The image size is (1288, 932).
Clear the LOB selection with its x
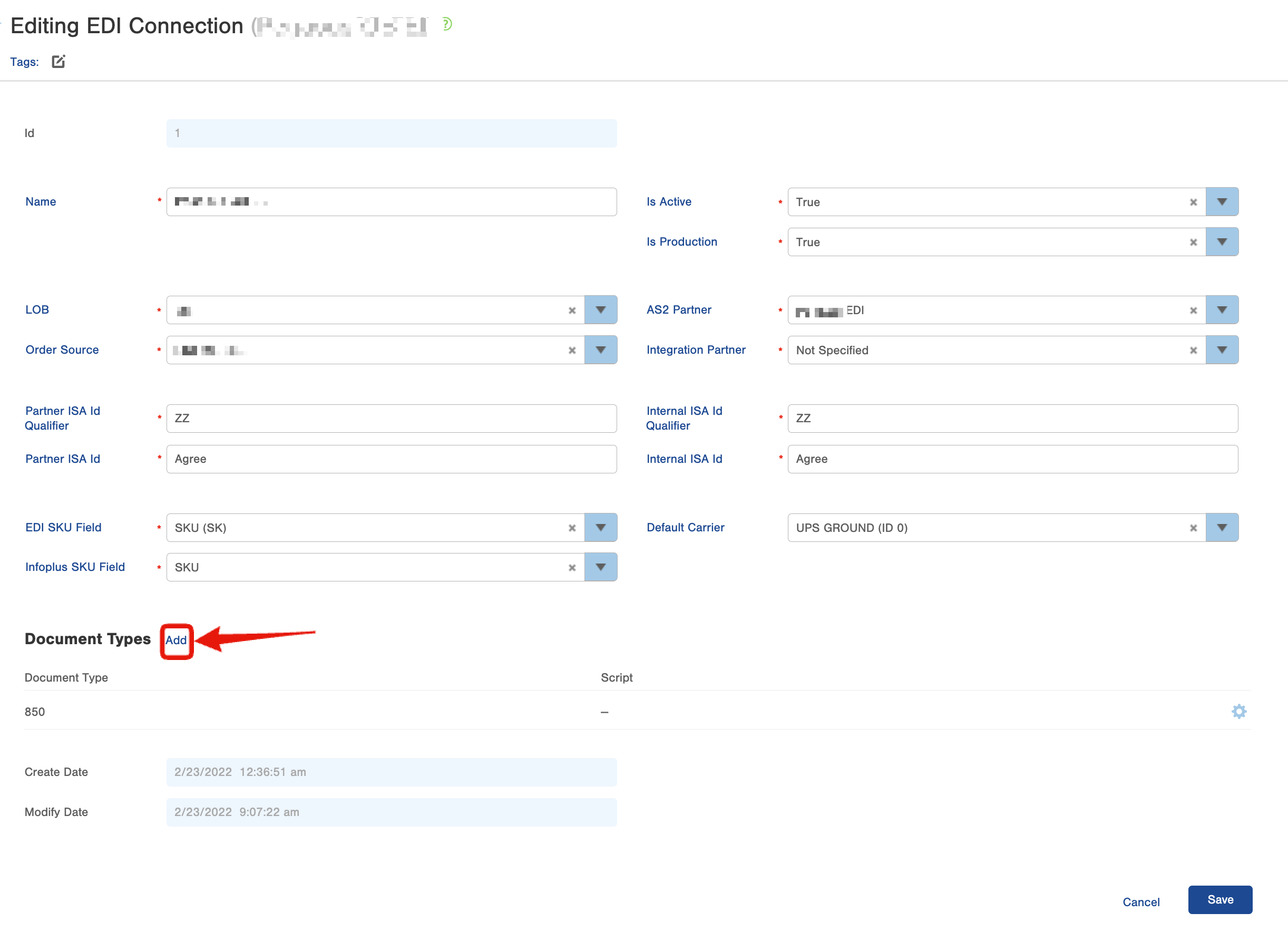point(572,310)
